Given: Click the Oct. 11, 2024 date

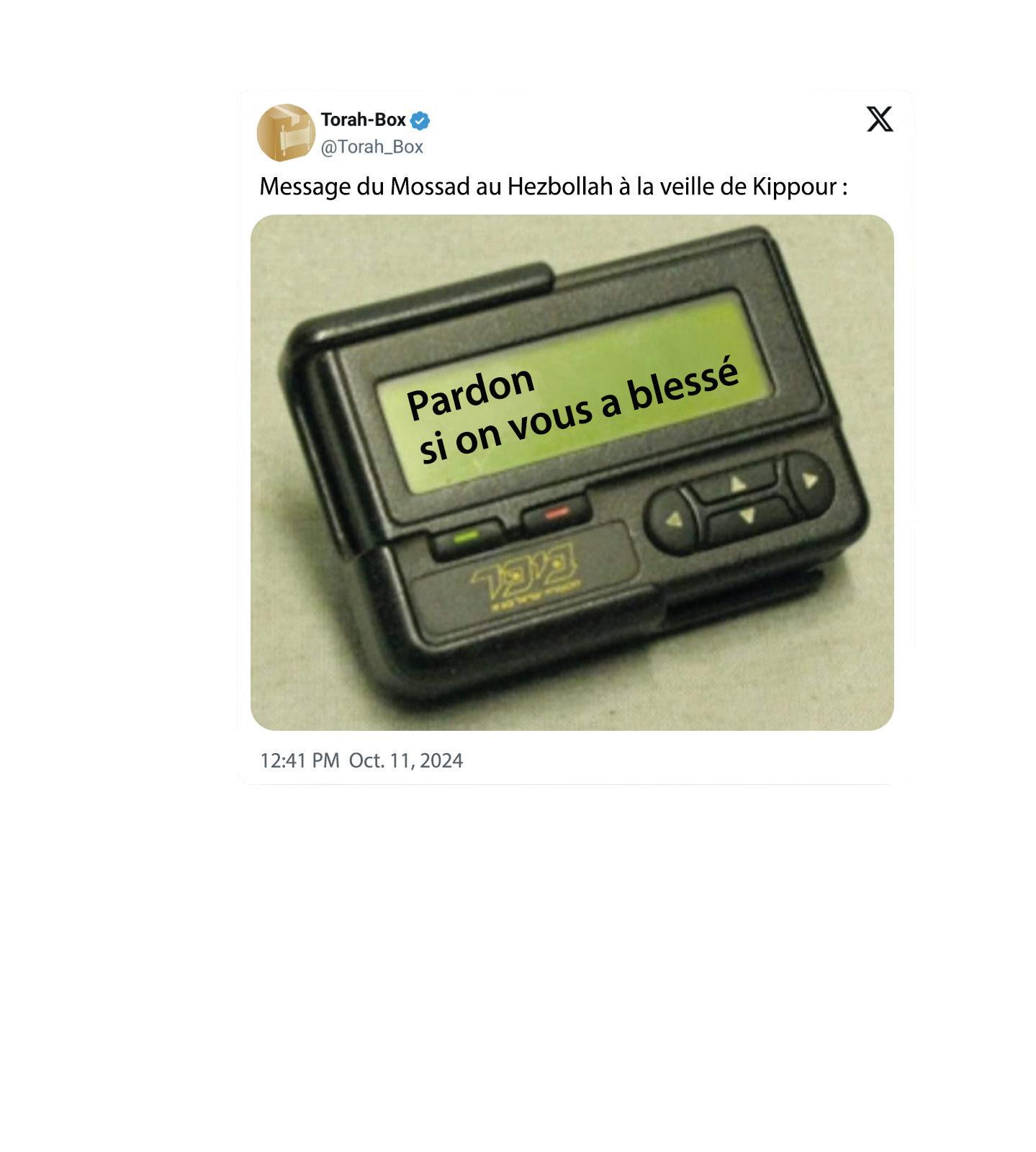Looking at the screenshot, I should pyautogui.click(x=406, y=760).
